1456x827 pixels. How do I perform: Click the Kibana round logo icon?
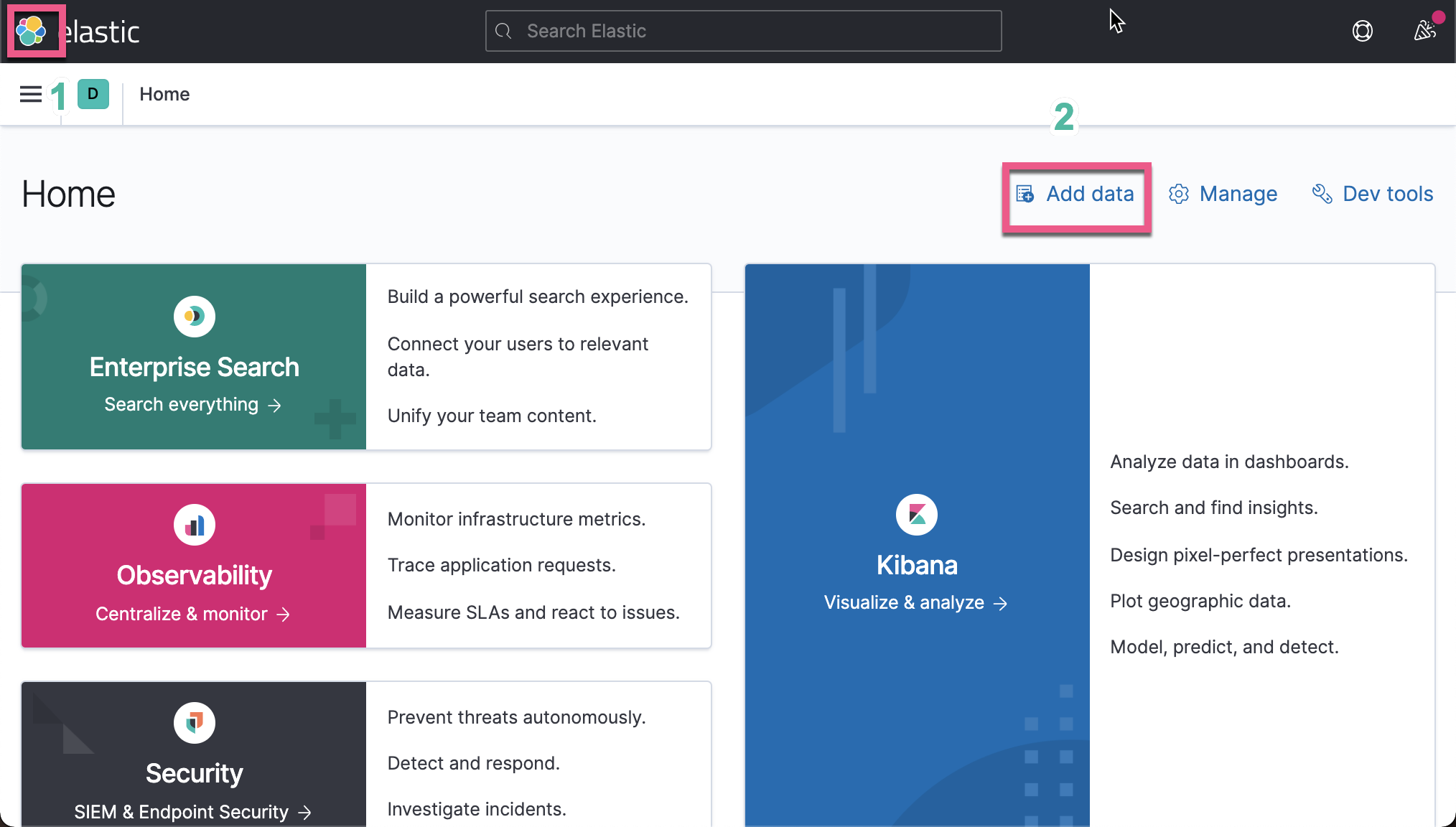tap(917, 515)
